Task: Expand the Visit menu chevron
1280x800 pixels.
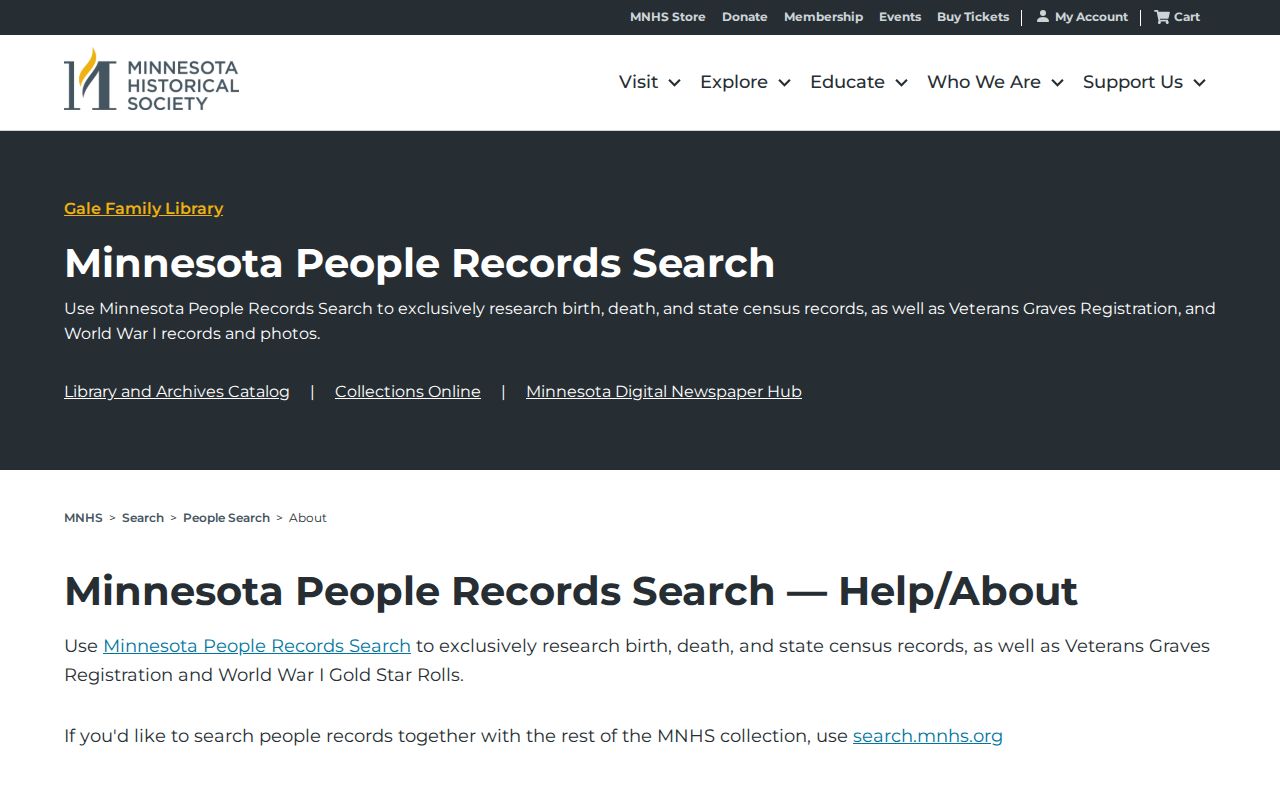Action: pyautogui.click(x=675, y=83)
